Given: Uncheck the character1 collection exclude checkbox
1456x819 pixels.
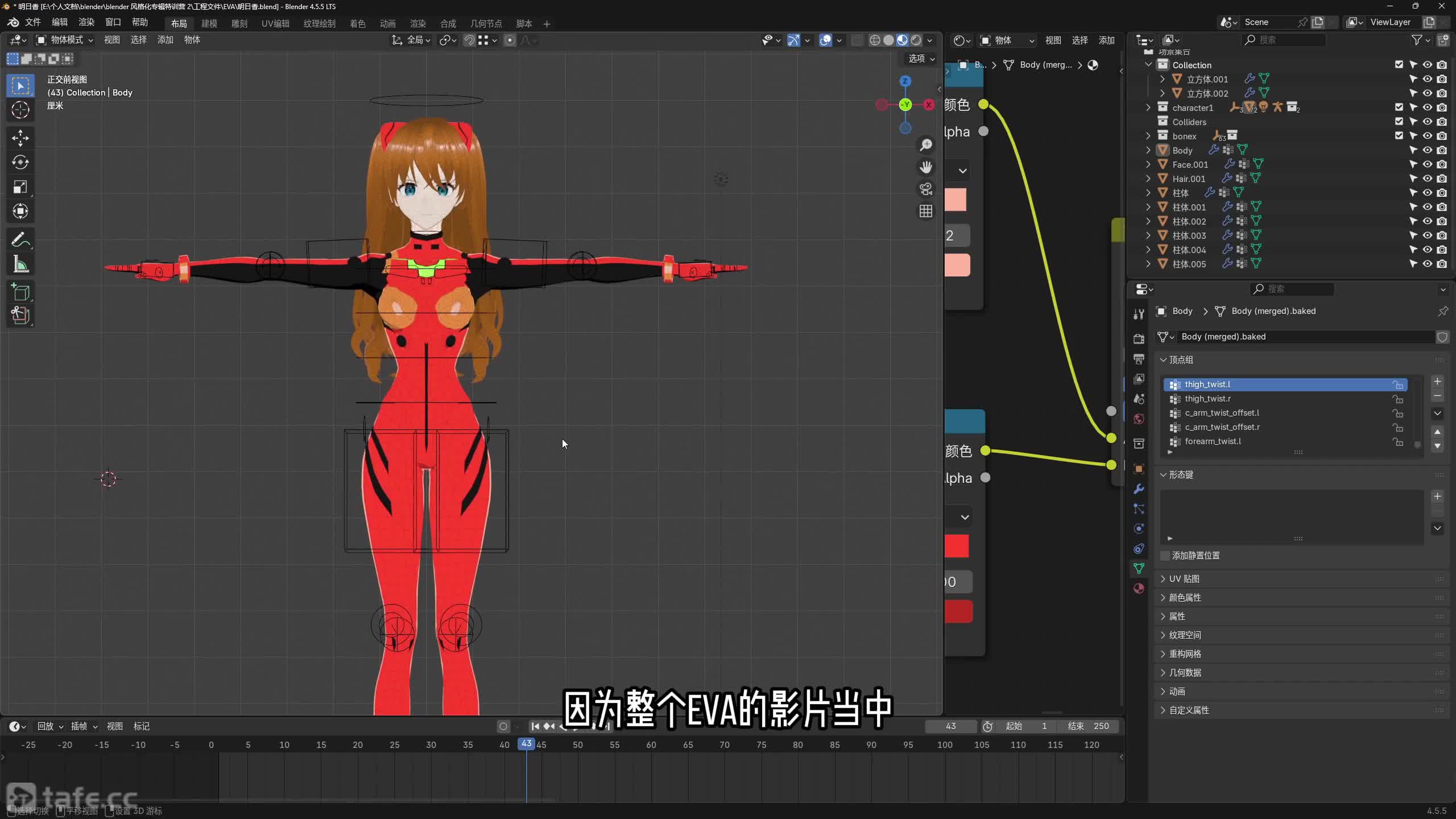Looking at the screenshot, I should [1399, 107].
